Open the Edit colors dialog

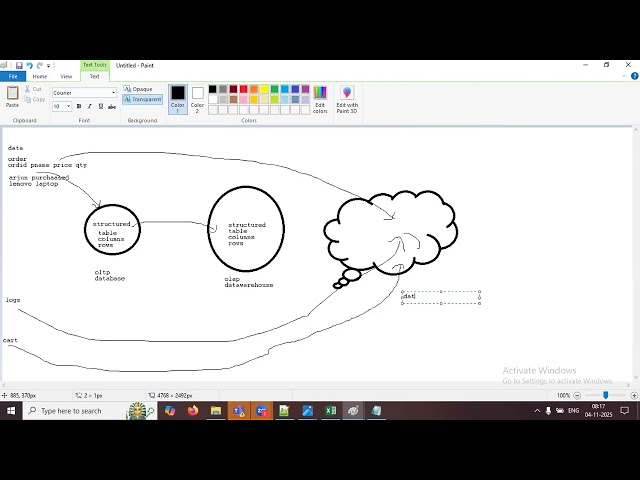(320, 99)
